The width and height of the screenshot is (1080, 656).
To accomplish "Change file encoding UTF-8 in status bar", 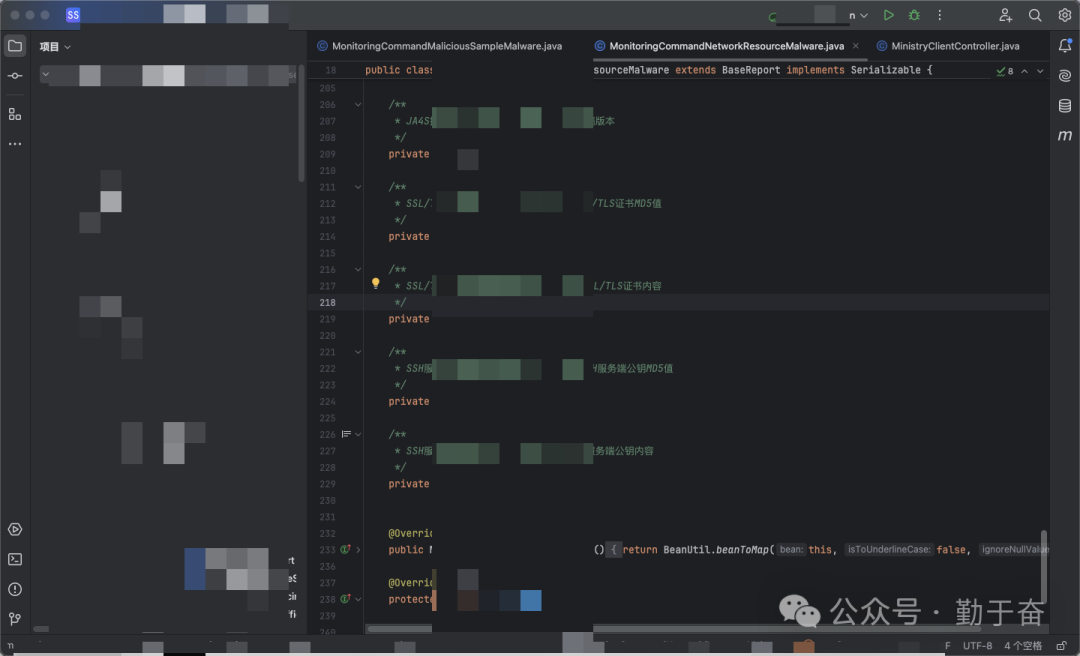I will point(977,646).
